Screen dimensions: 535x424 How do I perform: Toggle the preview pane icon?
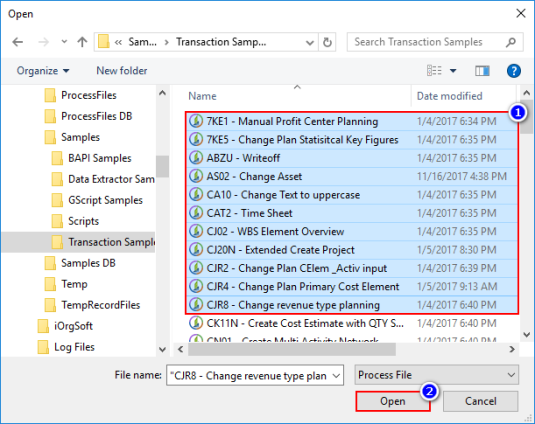[x=482, y=71]
